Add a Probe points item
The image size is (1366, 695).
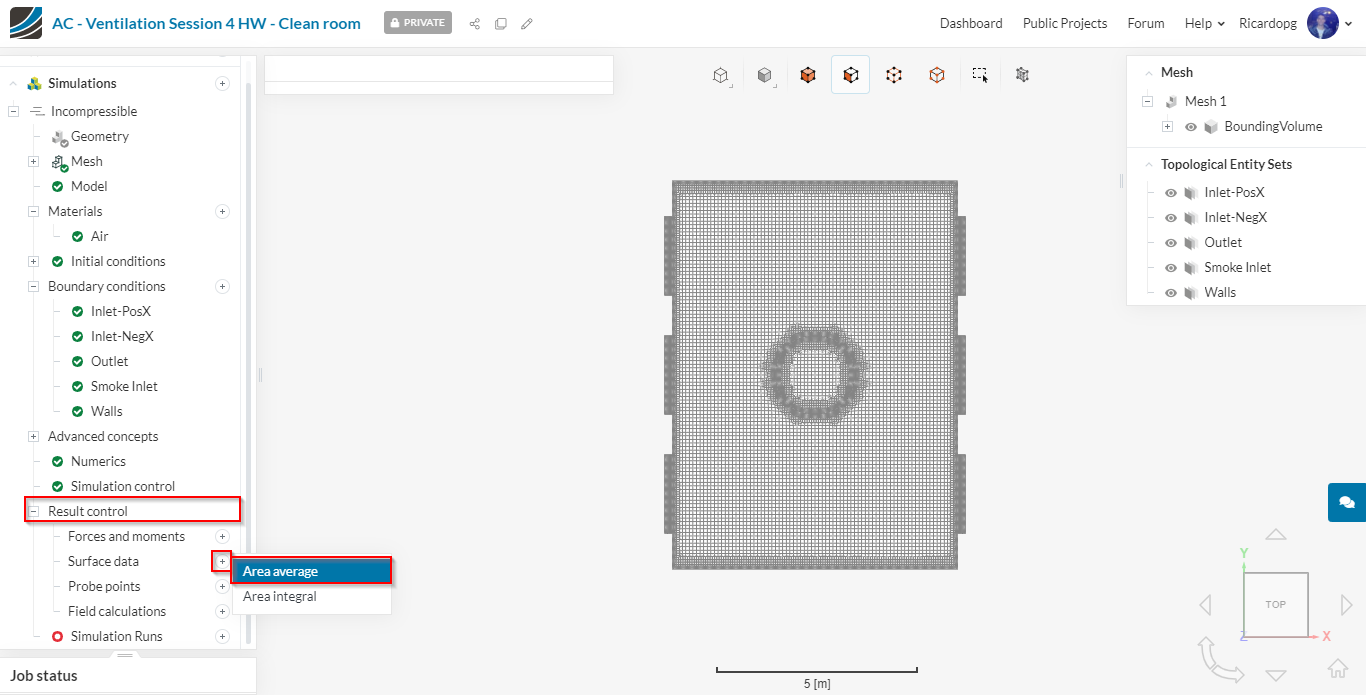pos(223,587)
